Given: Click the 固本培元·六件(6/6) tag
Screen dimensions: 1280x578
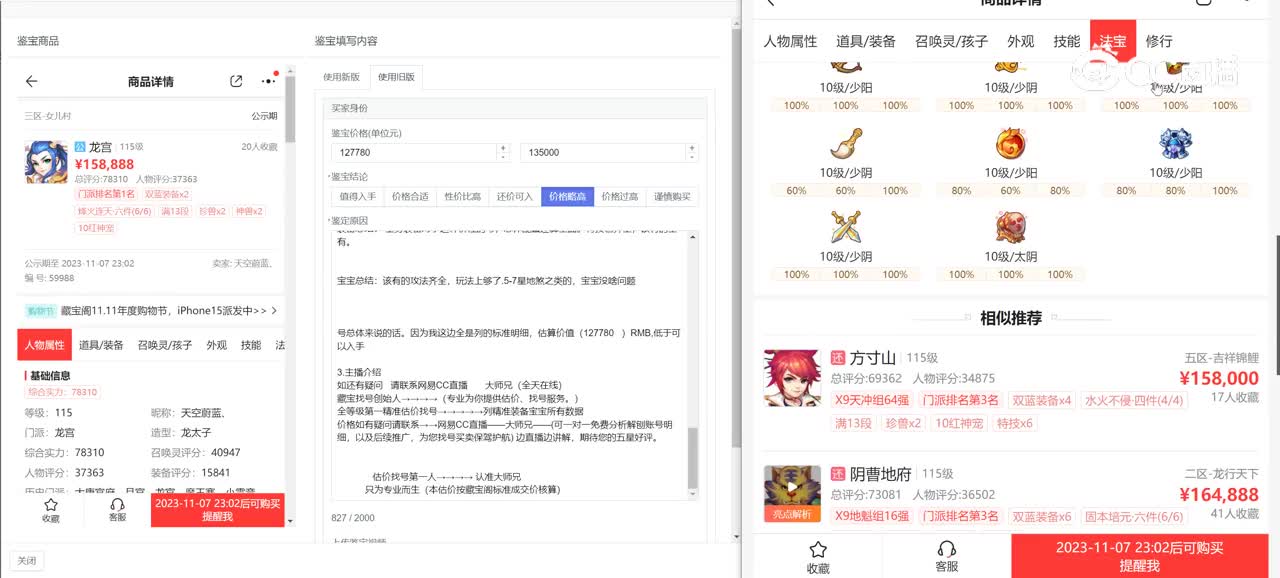Looking at the screenshot, I should click(1135, 516).
